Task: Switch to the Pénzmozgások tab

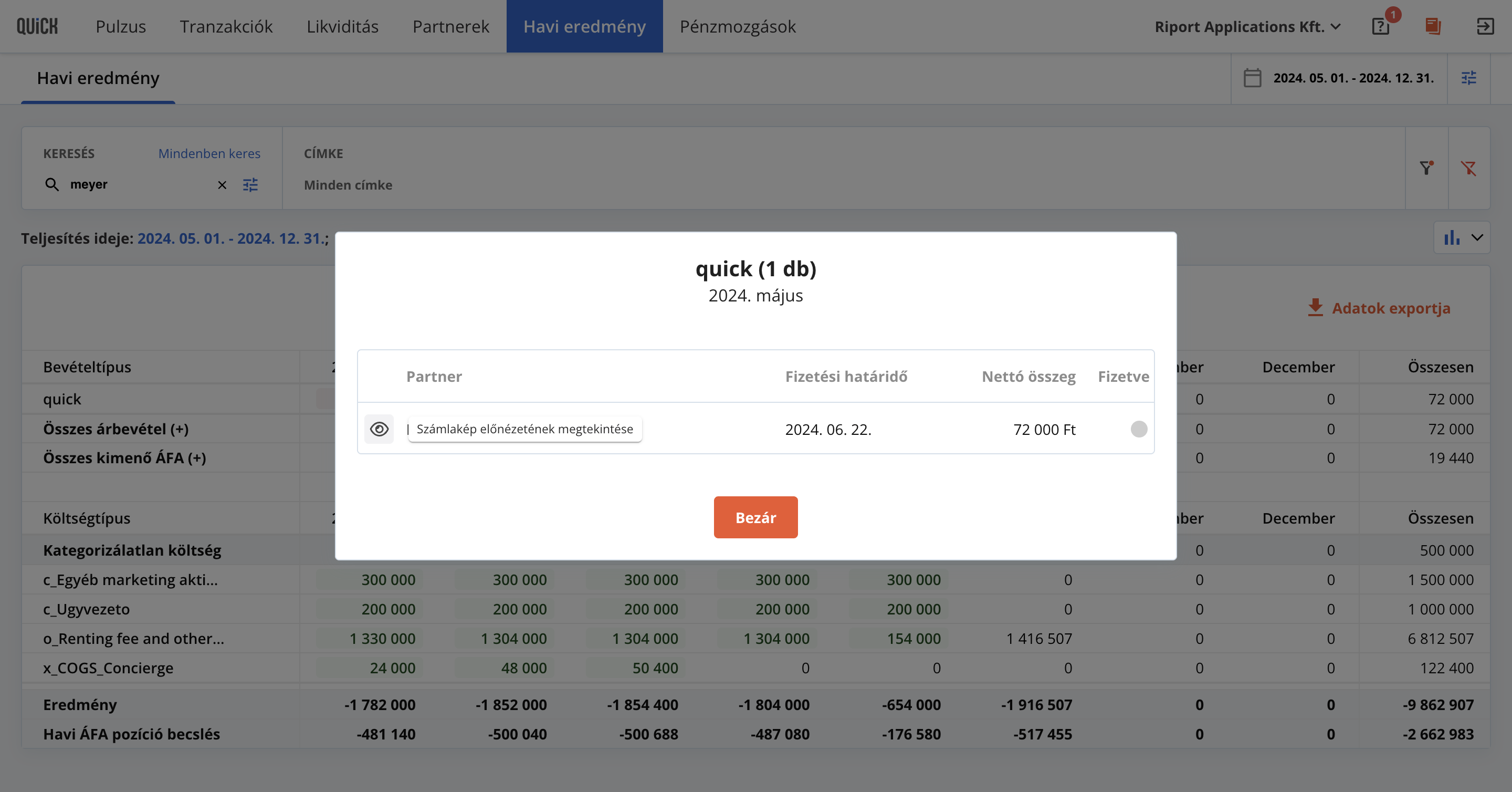Action: click(738, 26)
